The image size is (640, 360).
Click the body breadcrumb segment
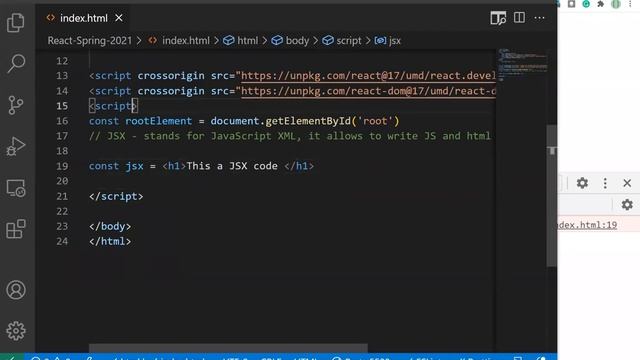(297, 41)
